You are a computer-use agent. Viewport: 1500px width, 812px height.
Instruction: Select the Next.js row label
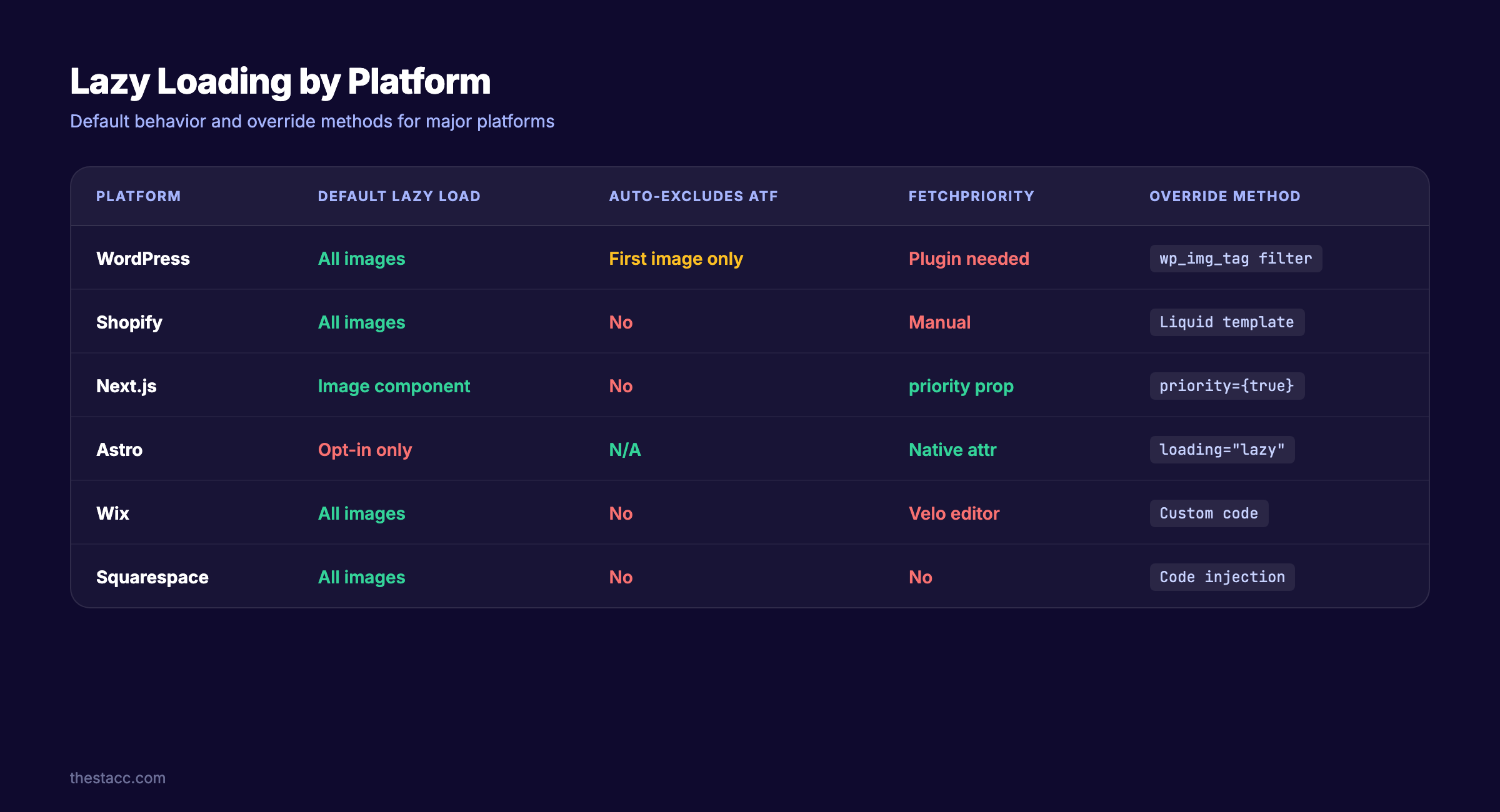[x=126, y=386]
